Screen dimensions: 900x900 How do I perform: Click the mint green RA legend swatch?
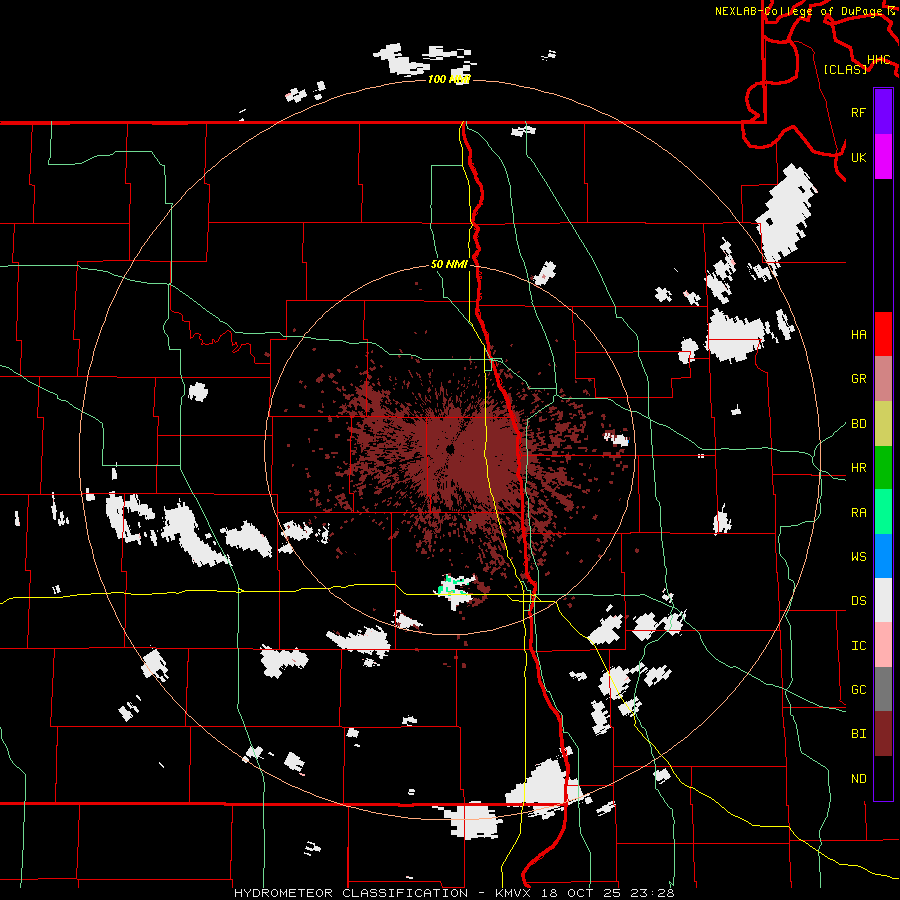click(883, 512)
